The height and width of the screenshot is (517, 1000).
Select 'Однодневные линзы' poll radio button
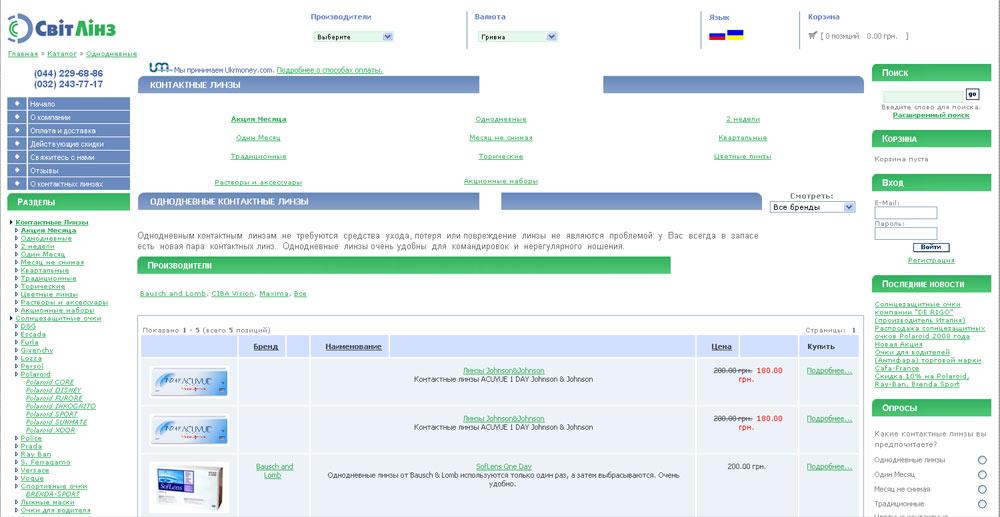click(982, 460)
